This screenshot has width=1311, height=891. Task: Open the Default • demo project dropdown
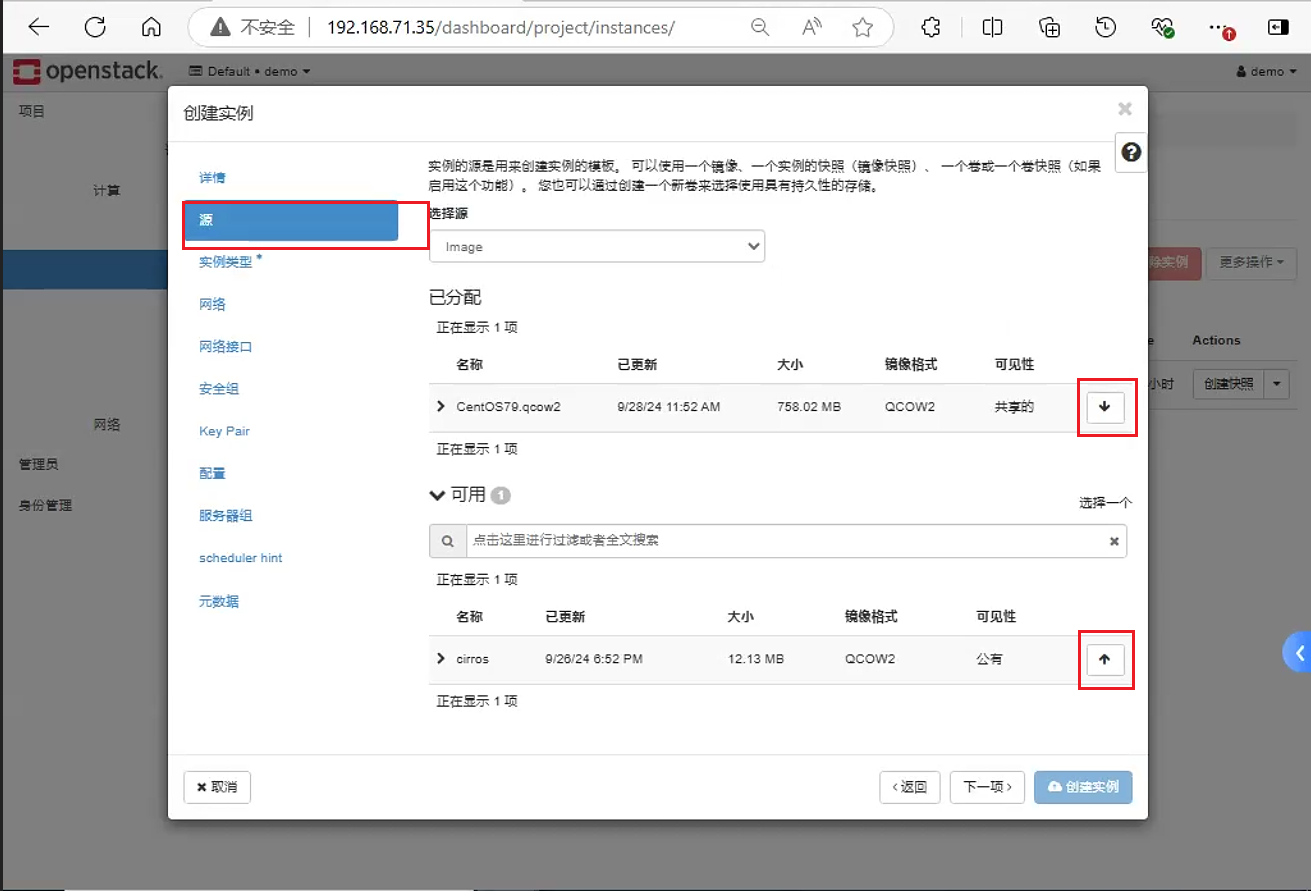tap(250, 71)
